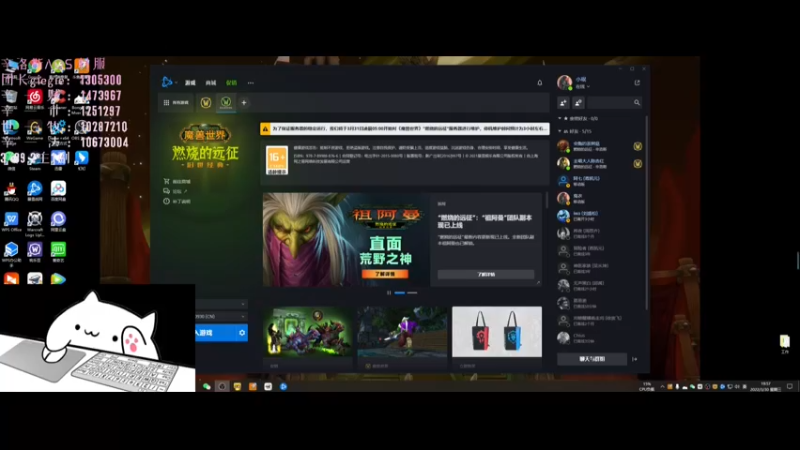800x450 pixels.
Task: Click the yellow warning maintenance banner
Action: (405, 129)
